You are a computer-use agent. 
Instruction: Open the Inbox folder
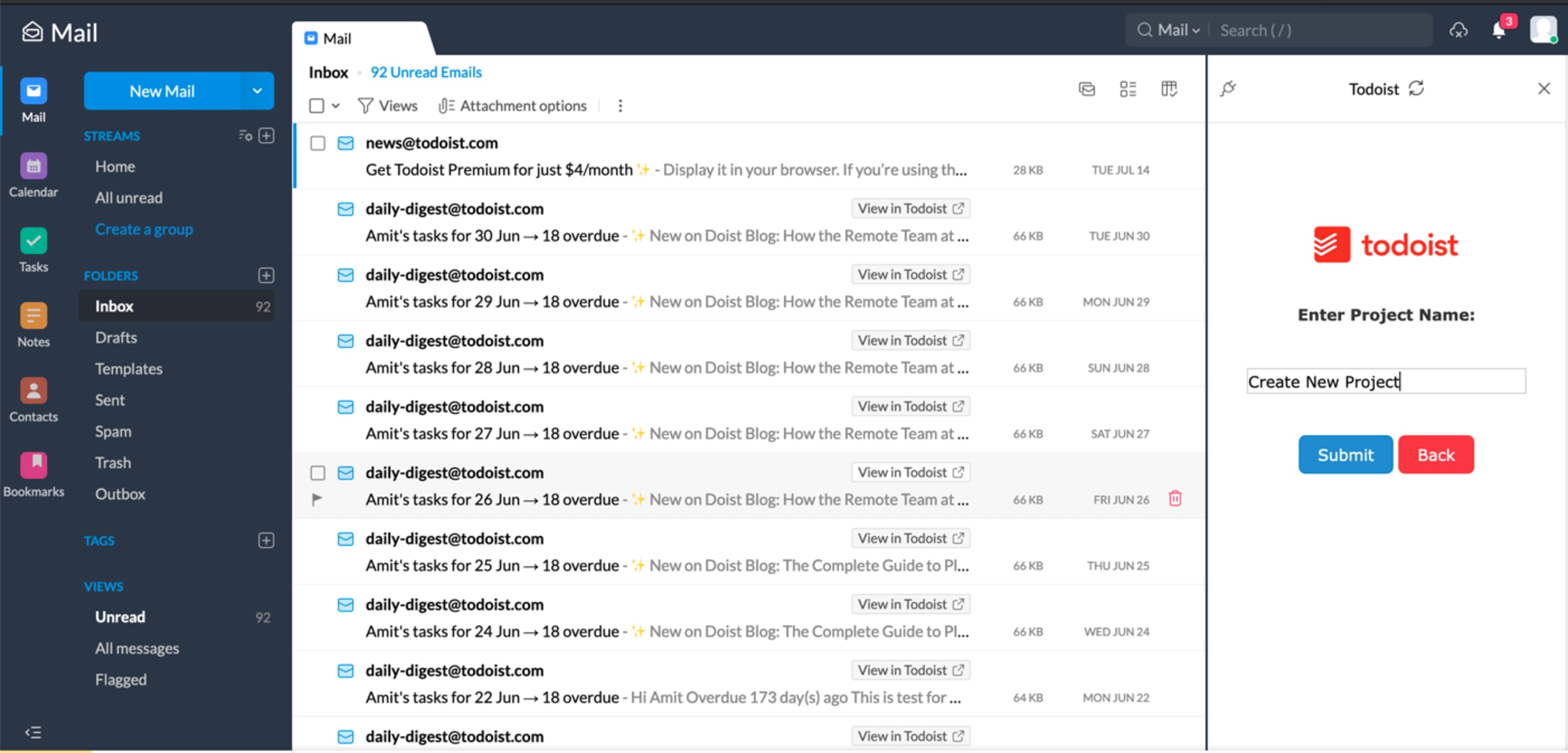[176, 305]
